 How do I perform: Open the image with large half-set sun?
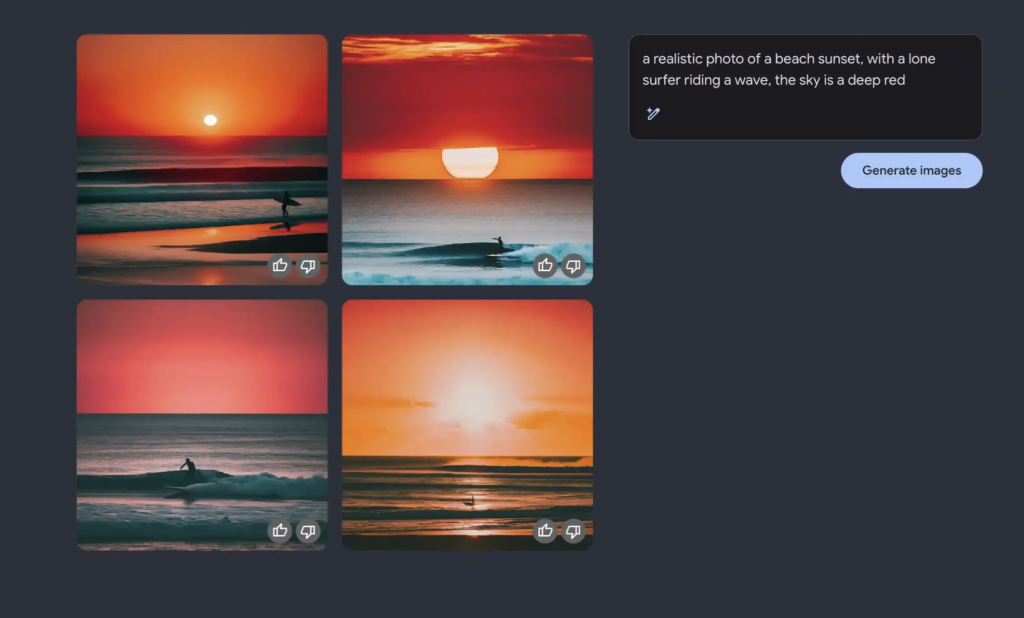coord(468,159)
